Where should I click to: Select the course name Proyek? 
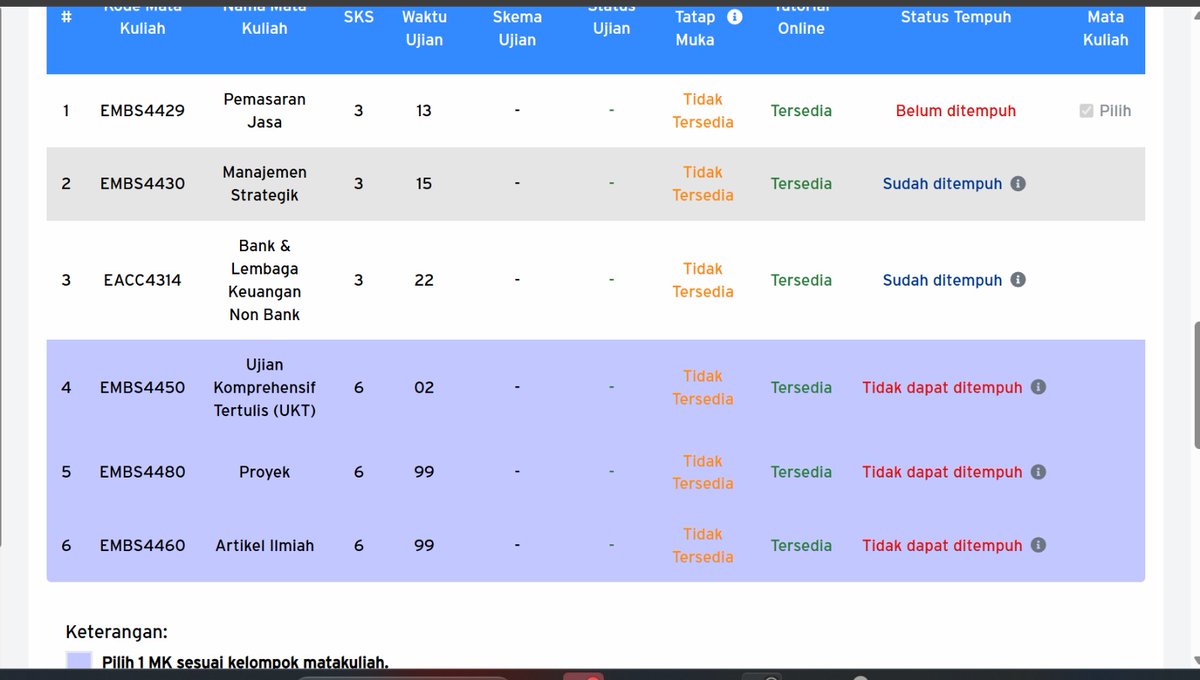(265, 472)
